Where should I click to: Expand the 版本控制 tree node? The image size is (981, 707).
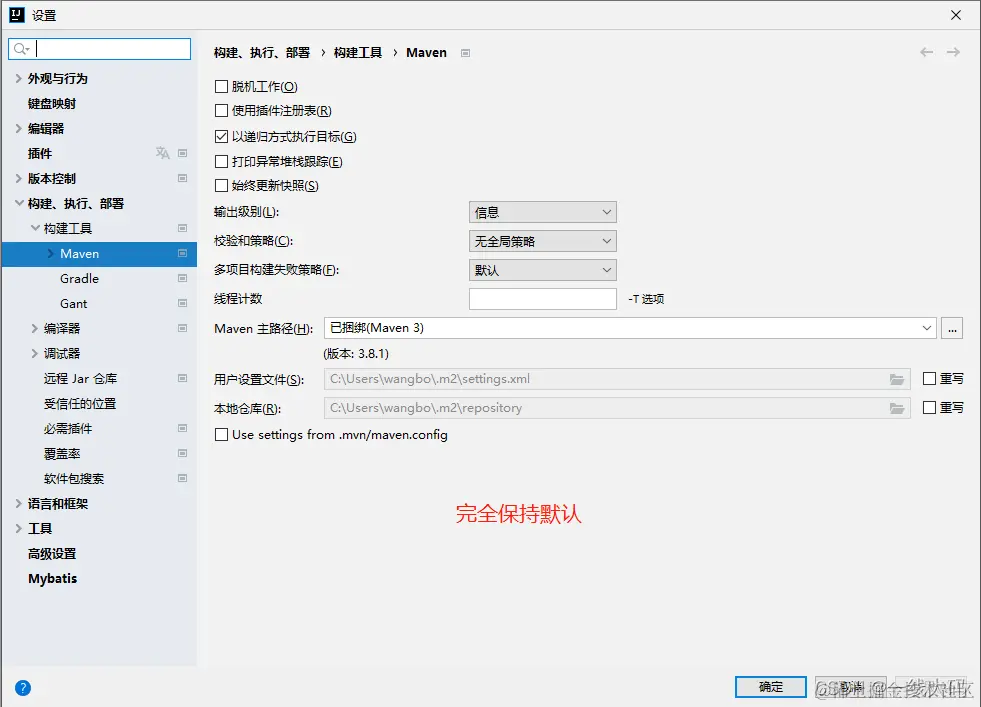19,178
